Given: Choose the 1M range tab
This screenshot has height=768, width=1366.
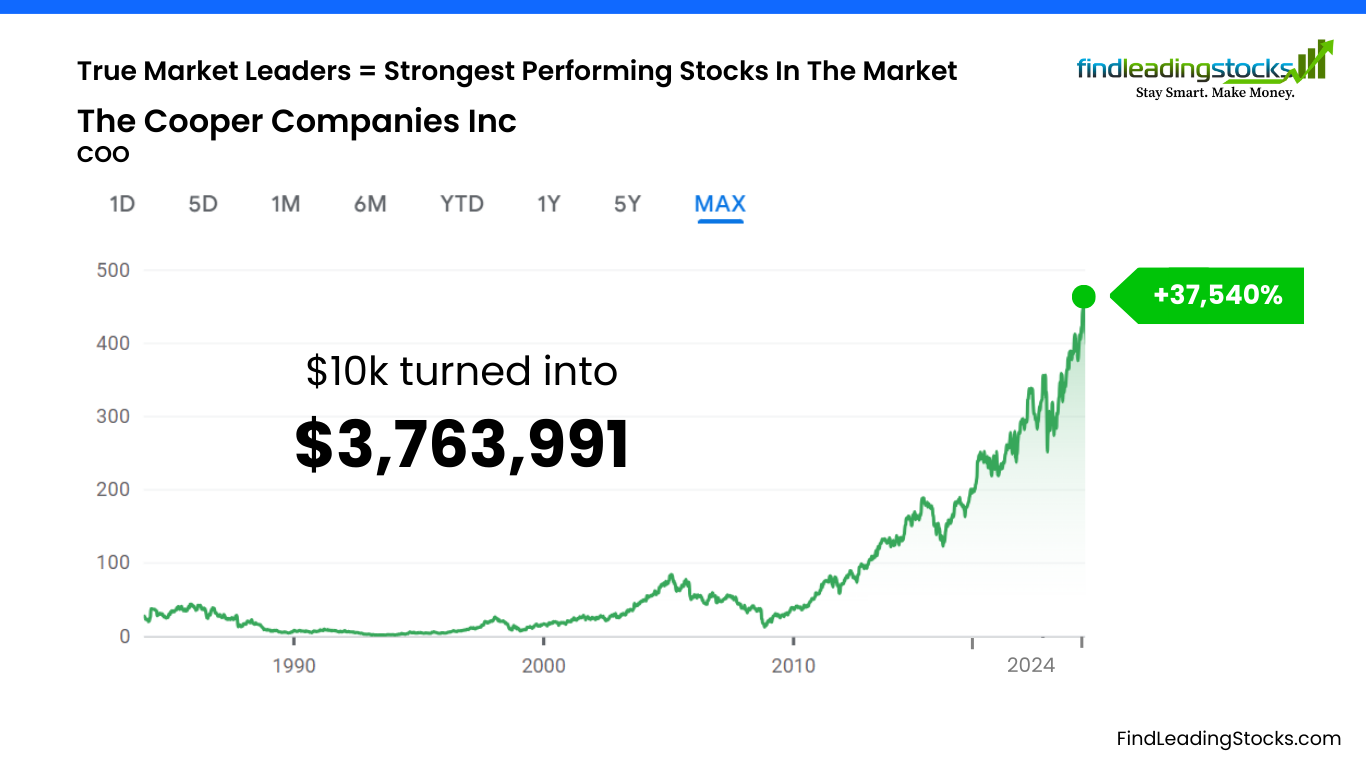Looking at the screenshot, I should tap(285, 204).
